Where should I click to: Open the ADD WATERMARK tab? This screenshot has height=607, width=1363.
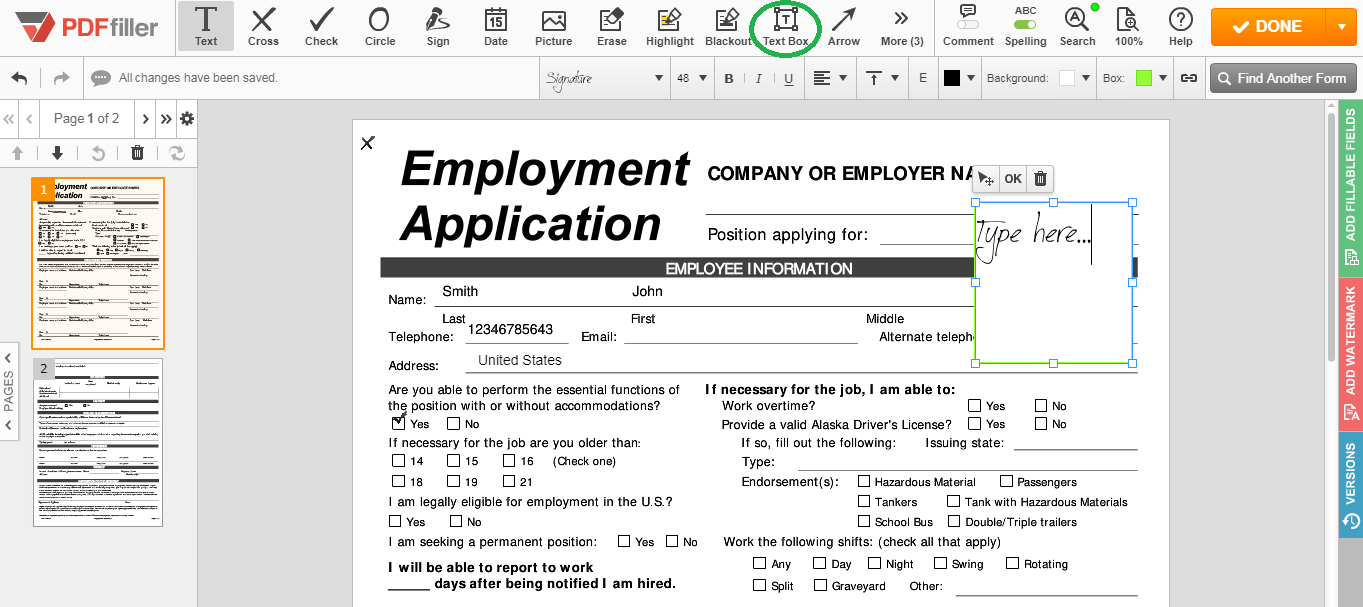point(1351,353)
